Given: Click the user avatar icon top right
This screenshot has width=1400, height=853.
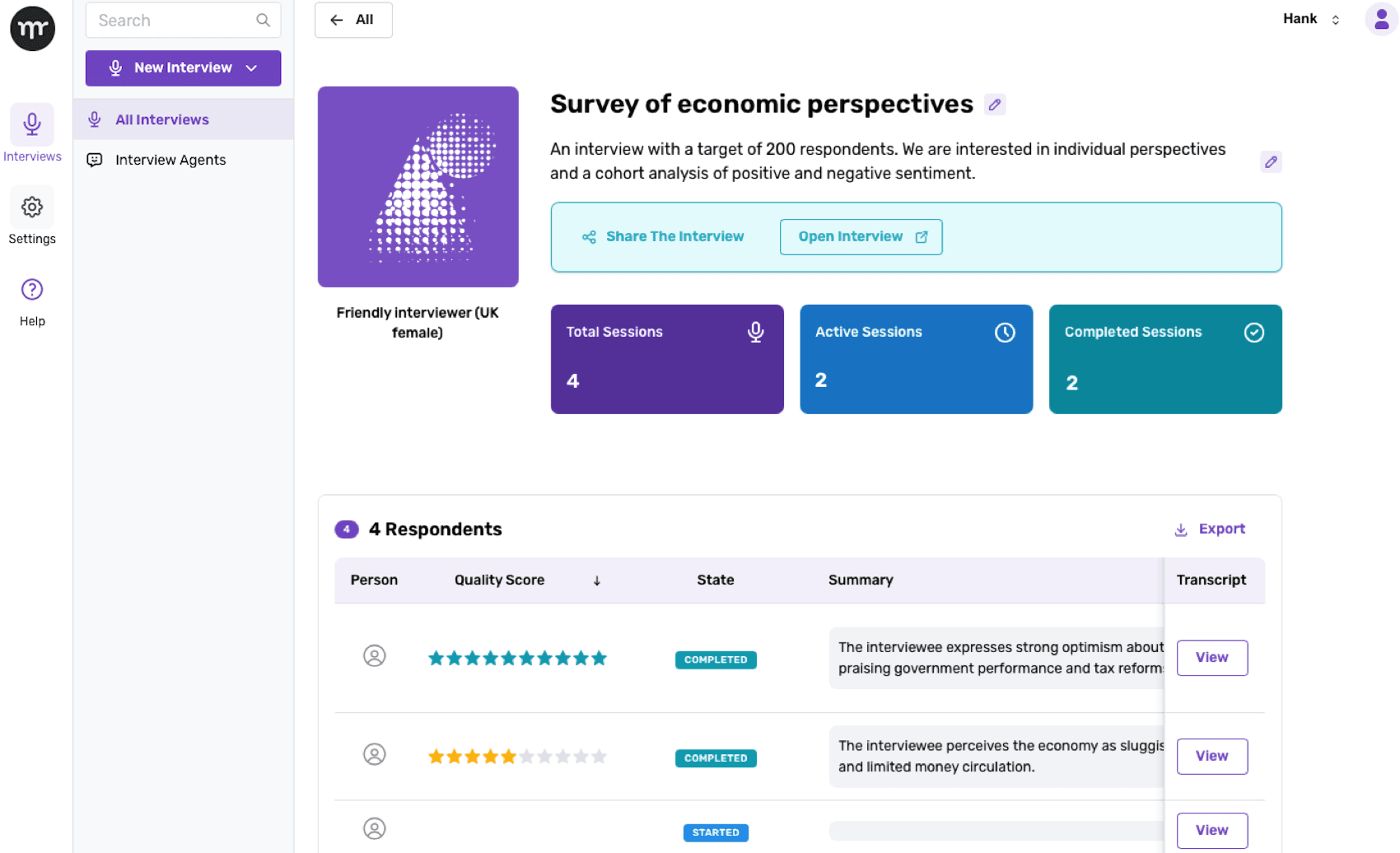Looking at the screenshot, I should [1381, 20].
